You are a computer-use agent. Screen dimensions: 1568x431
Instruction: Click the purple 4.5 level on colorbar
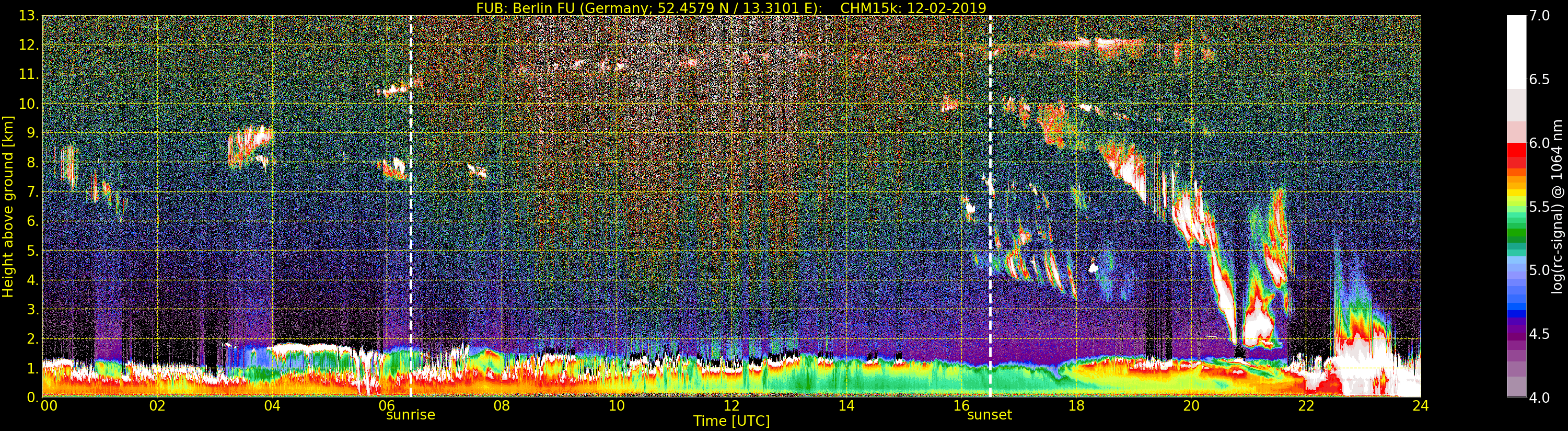[1516, 335]
